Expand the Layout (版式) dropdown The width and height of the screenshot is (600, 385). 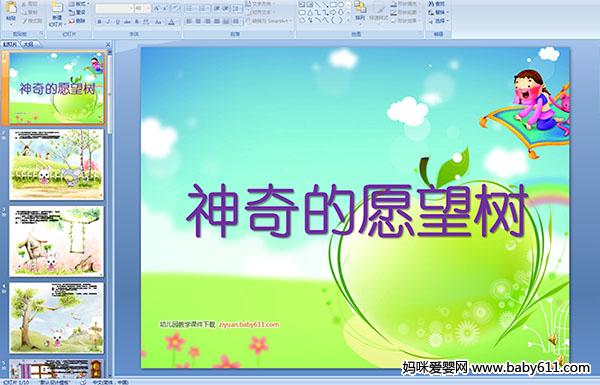pyautogui.click(x=78, y=3)
